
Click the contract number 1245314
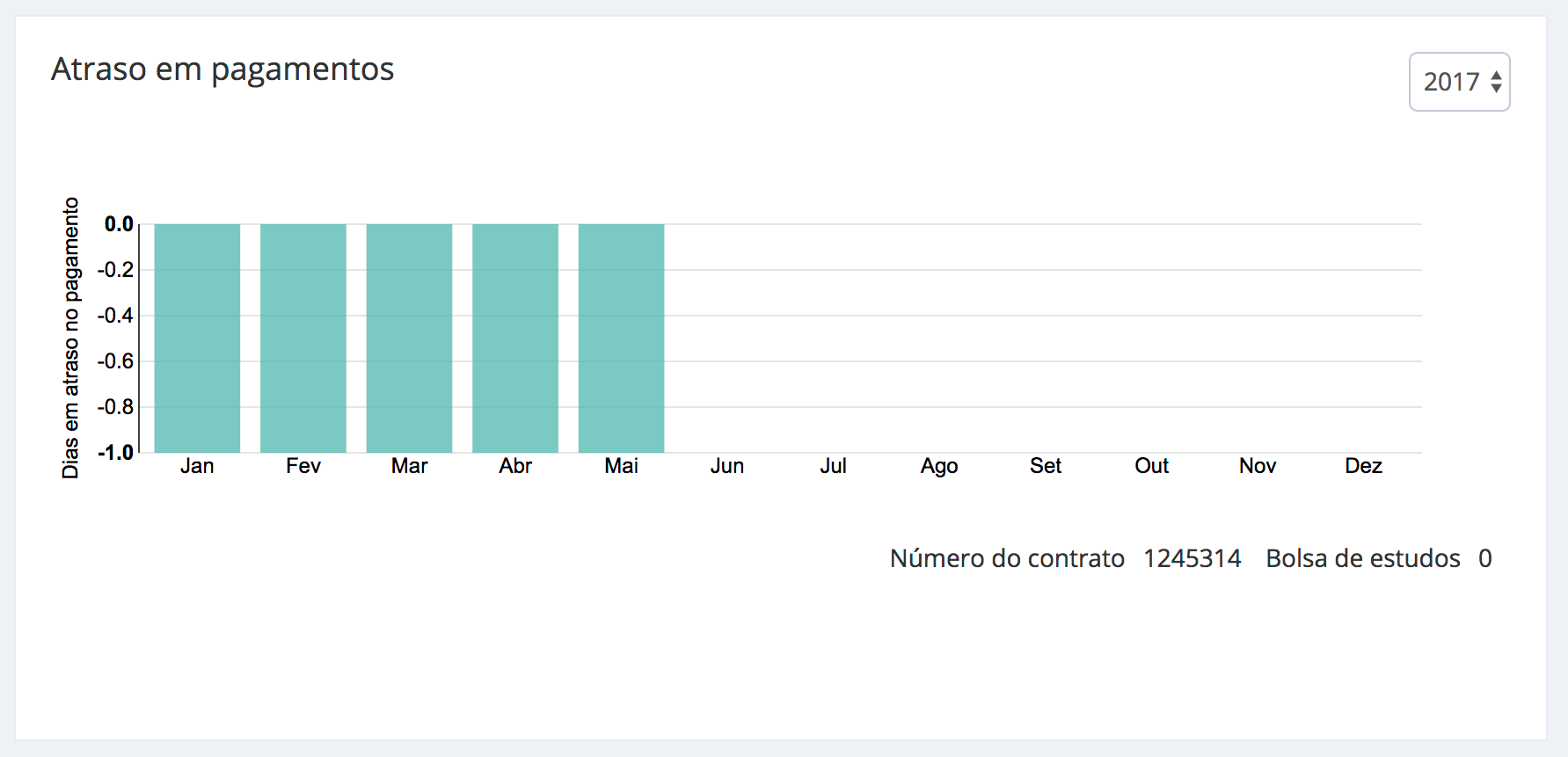[1192, 558]
